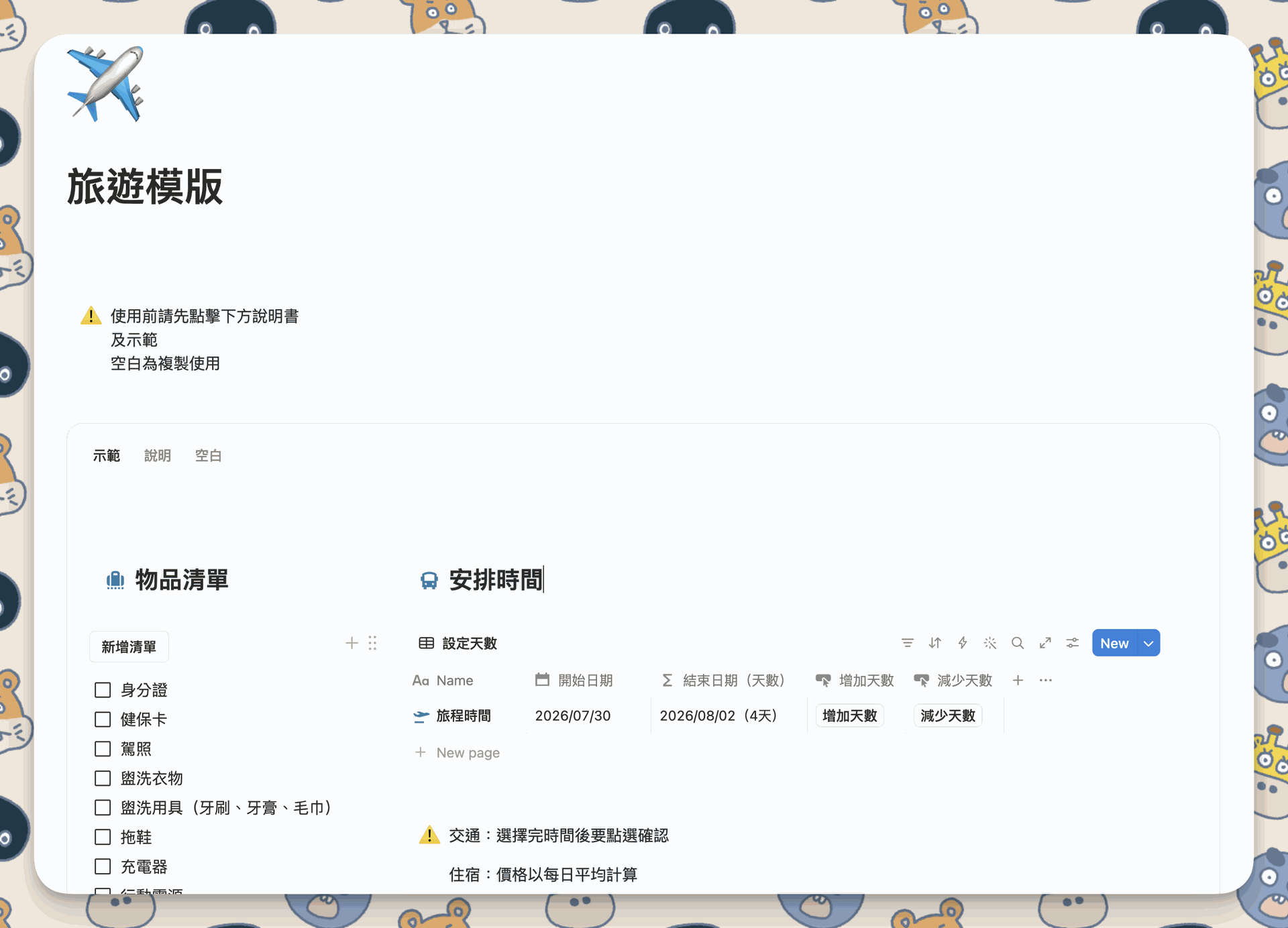Click the airplane page icon

click(x=105, y=84)
